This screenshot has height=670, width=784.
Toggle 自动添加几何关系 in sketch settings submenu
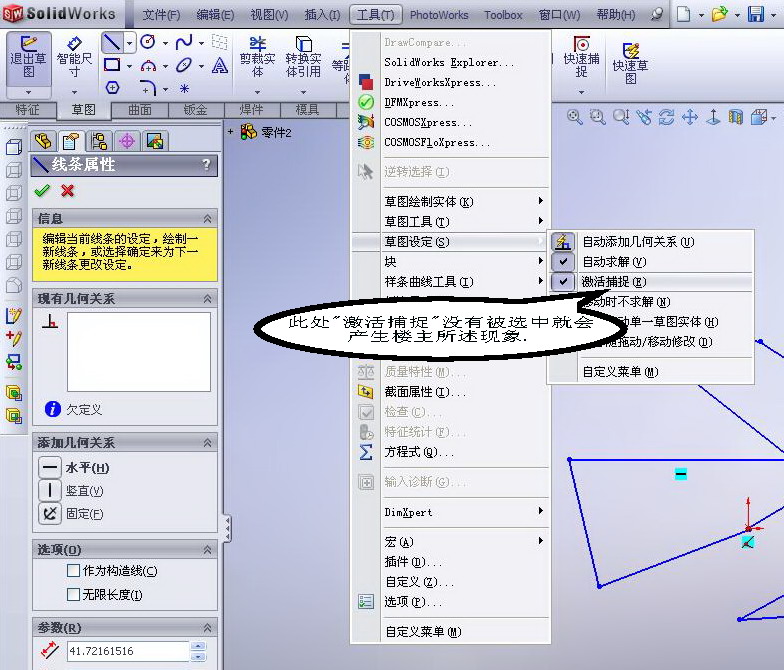(x=650, y=242)
